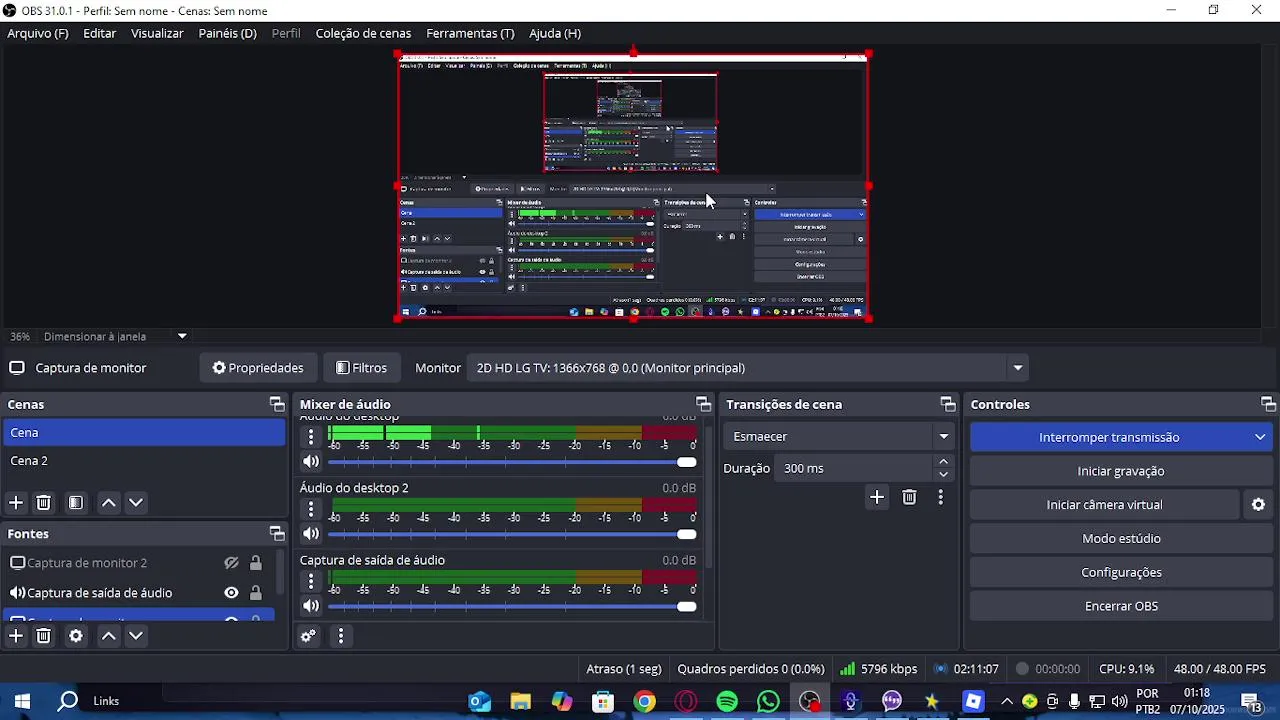Move the source up in the Fontes list
1280x720 pixels.
point(109,636)
